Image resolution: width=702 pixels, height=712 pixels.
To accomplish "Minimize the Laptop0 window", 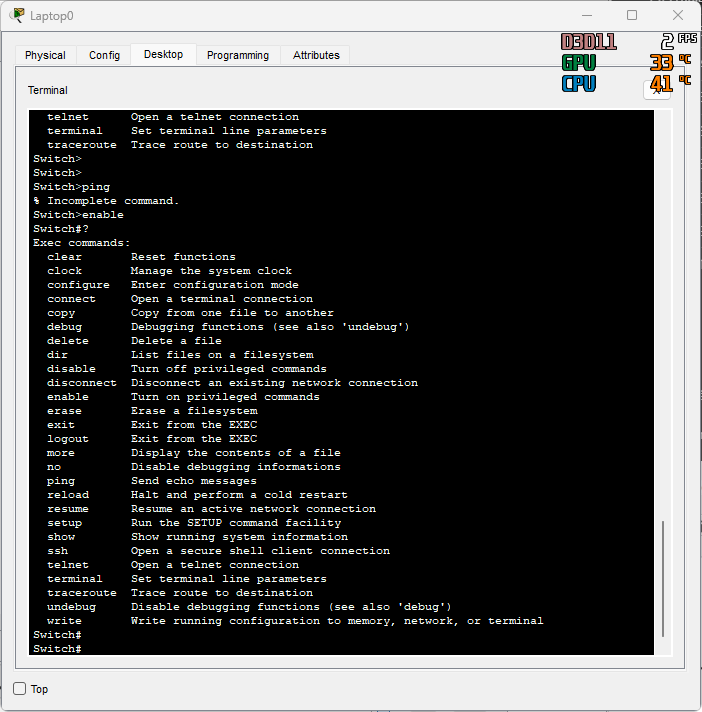I will point(585,15).
